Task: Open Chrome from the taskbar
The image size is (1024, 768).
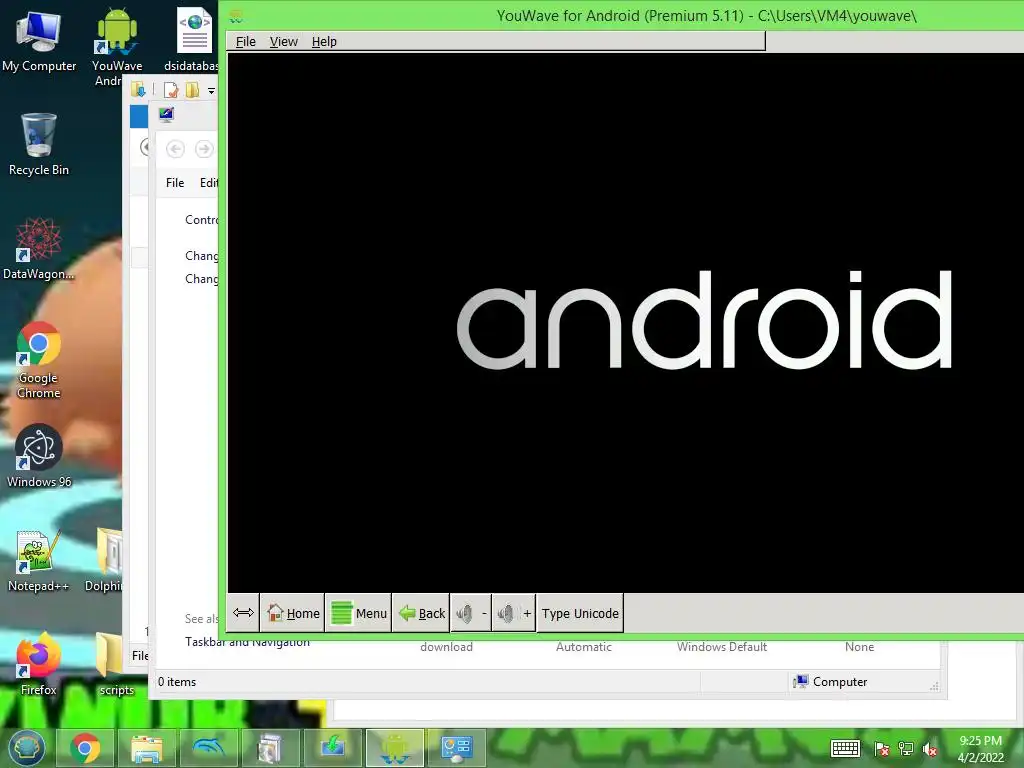Action: click(85, 748)
